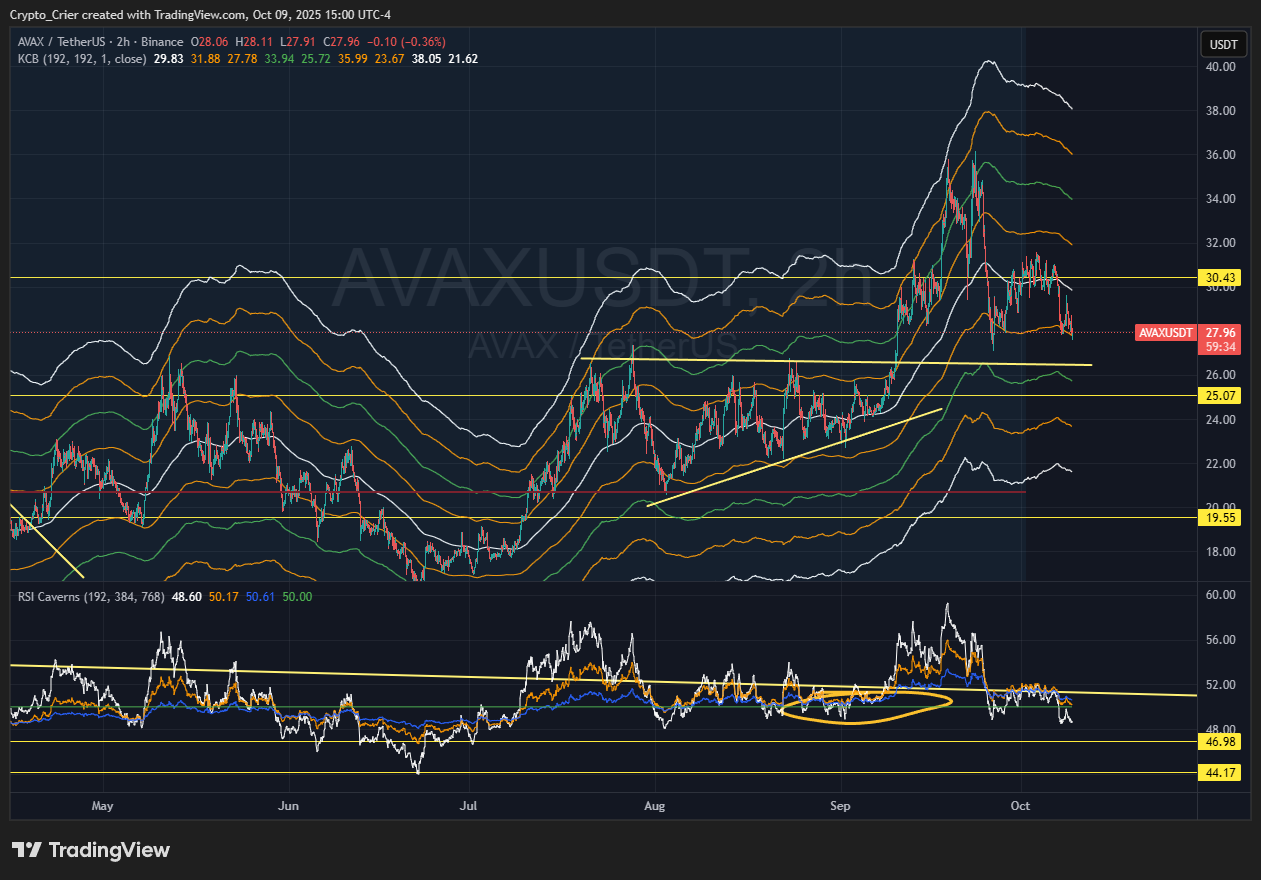
Task: Click the 26.00 price axis tick
Action: [1221, 375]
